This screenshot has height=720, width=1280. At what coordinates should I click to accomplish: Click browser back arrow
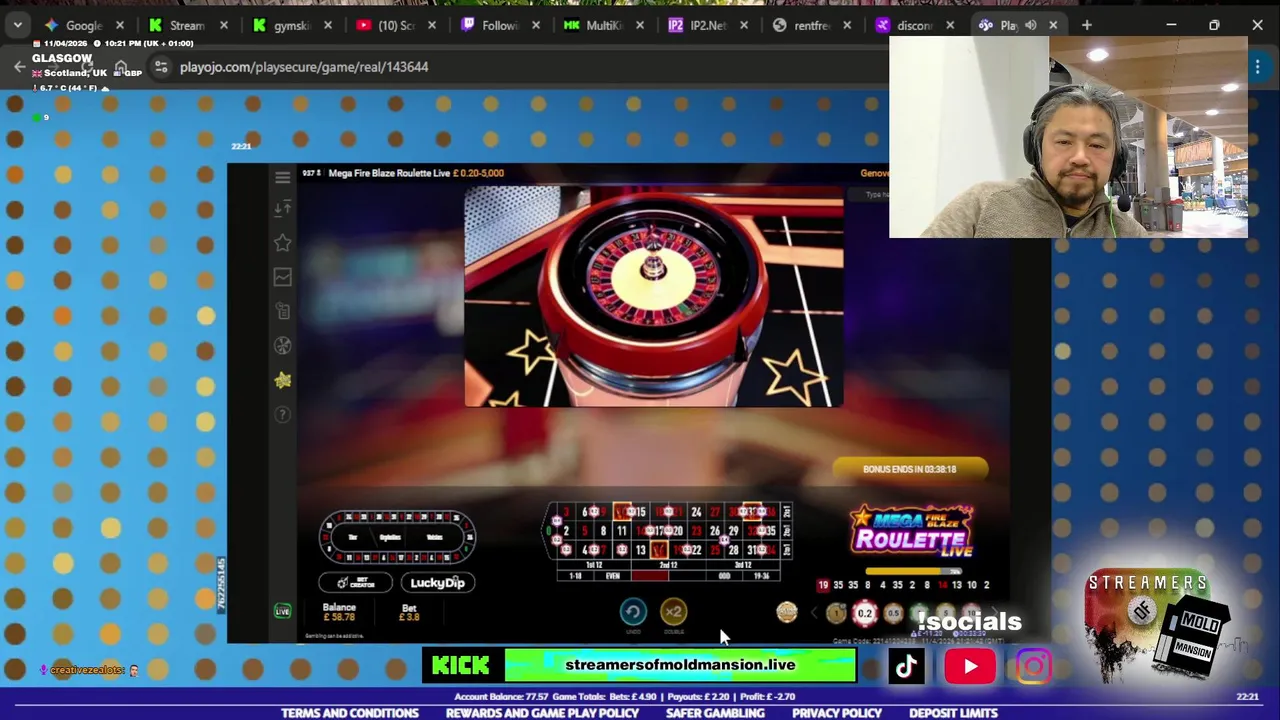coord(19,67)
